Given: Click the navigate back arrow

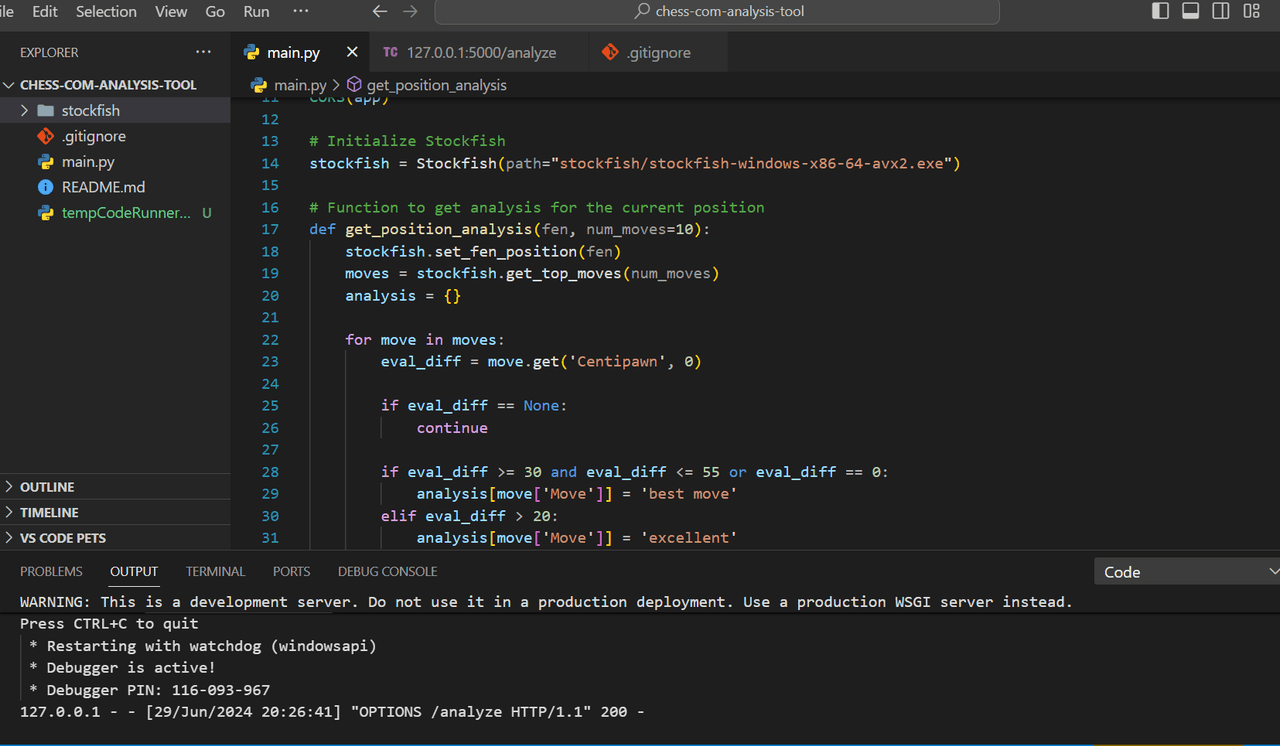Looking at the screenshot, I should pyautogui.click(x=379, y=11).
